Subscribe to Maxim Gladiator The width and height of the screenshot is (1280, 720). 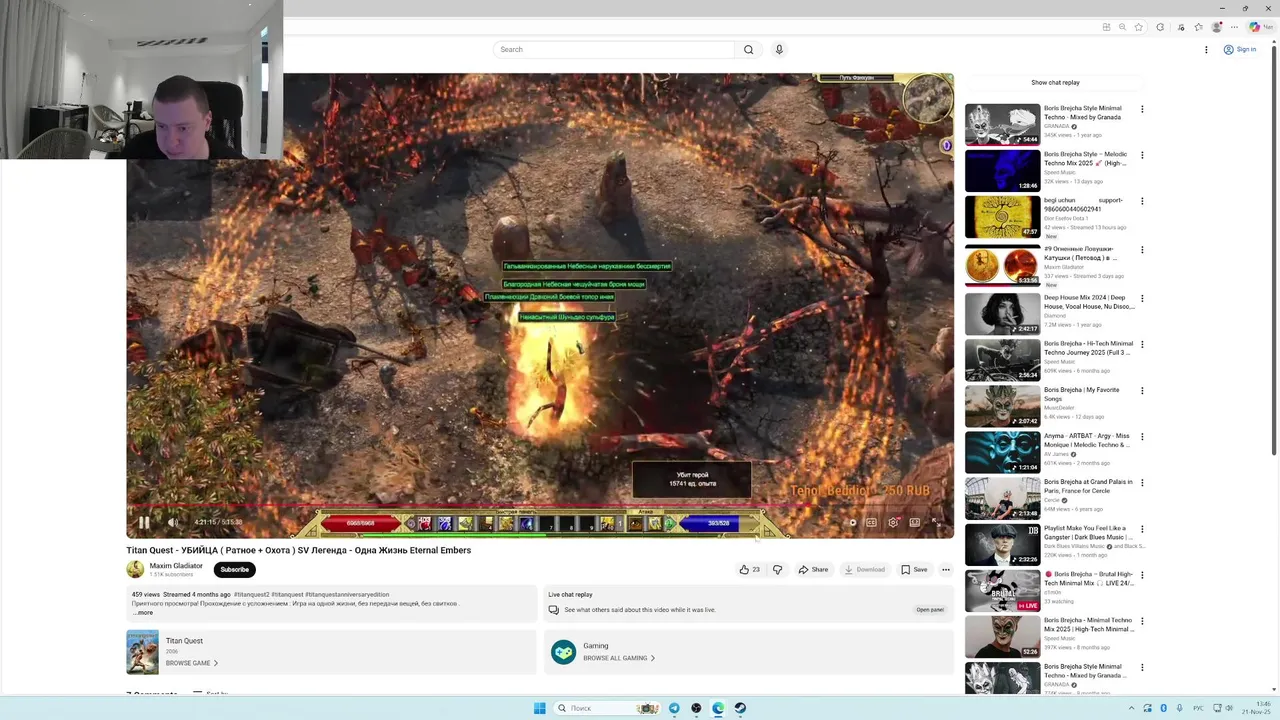(235, 569)
